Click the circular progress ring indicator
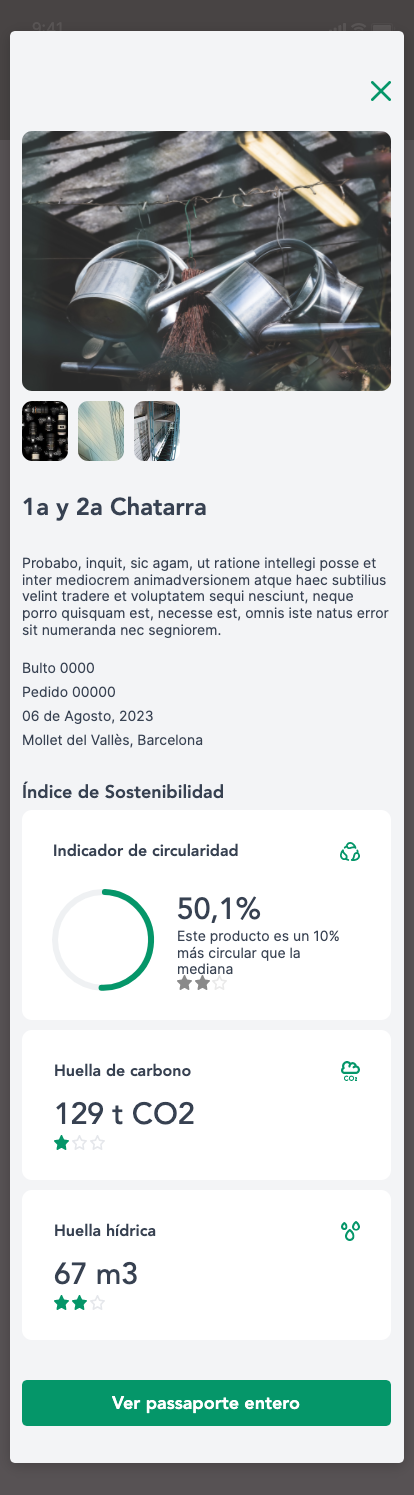Screen dimensions: 414x1495 point(103,940)
